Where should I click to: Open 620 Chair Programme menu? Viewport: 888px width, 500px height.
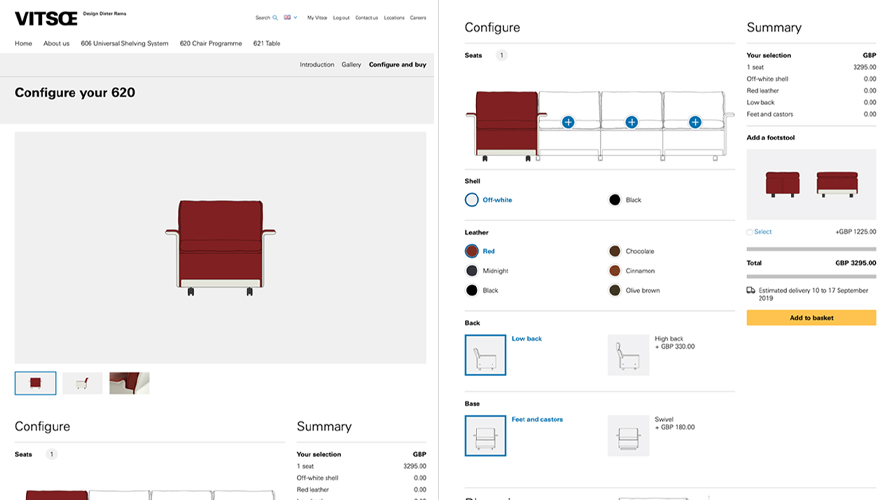click(x=211, y=44)
